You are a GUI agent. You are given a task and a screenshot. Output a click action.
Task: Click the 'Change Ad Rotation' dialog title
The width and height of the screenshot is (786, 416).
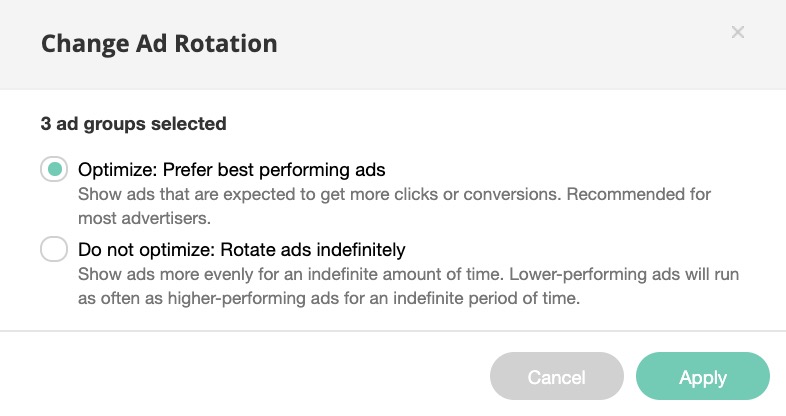158,44
